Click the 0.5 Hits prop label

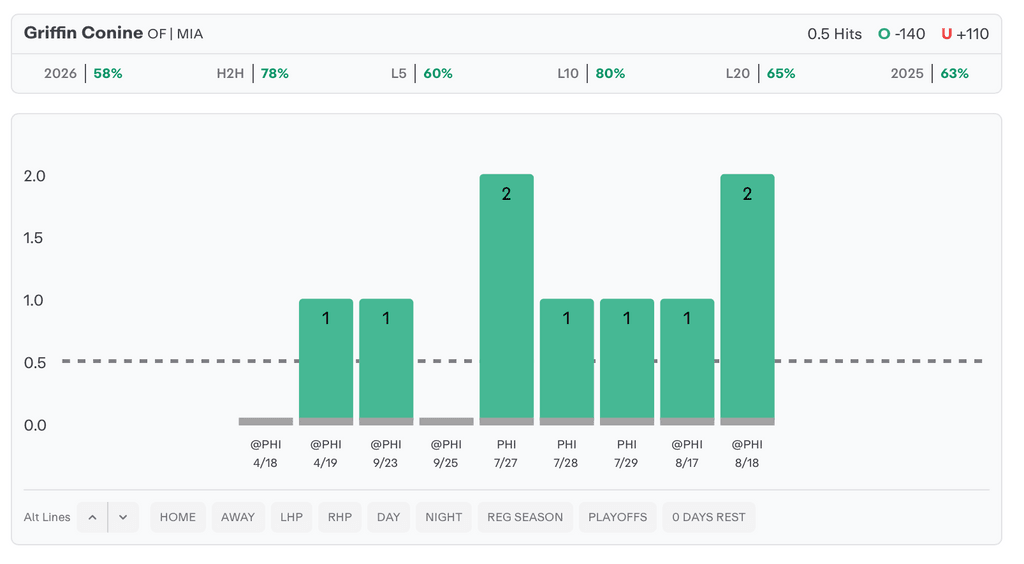[834, 34]
